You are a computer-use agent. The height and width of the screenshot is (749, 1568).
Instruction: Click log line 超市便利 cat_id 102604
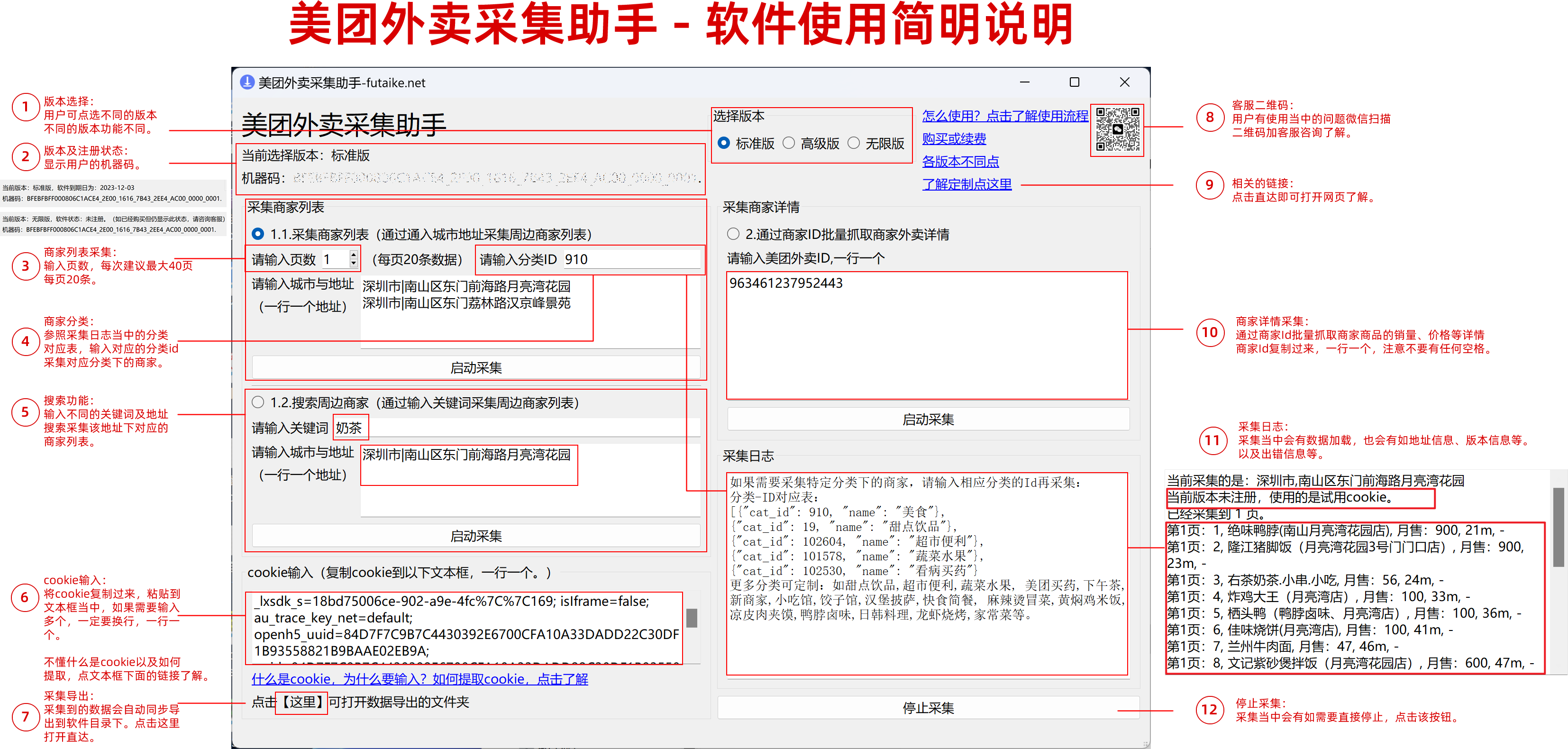857,541
